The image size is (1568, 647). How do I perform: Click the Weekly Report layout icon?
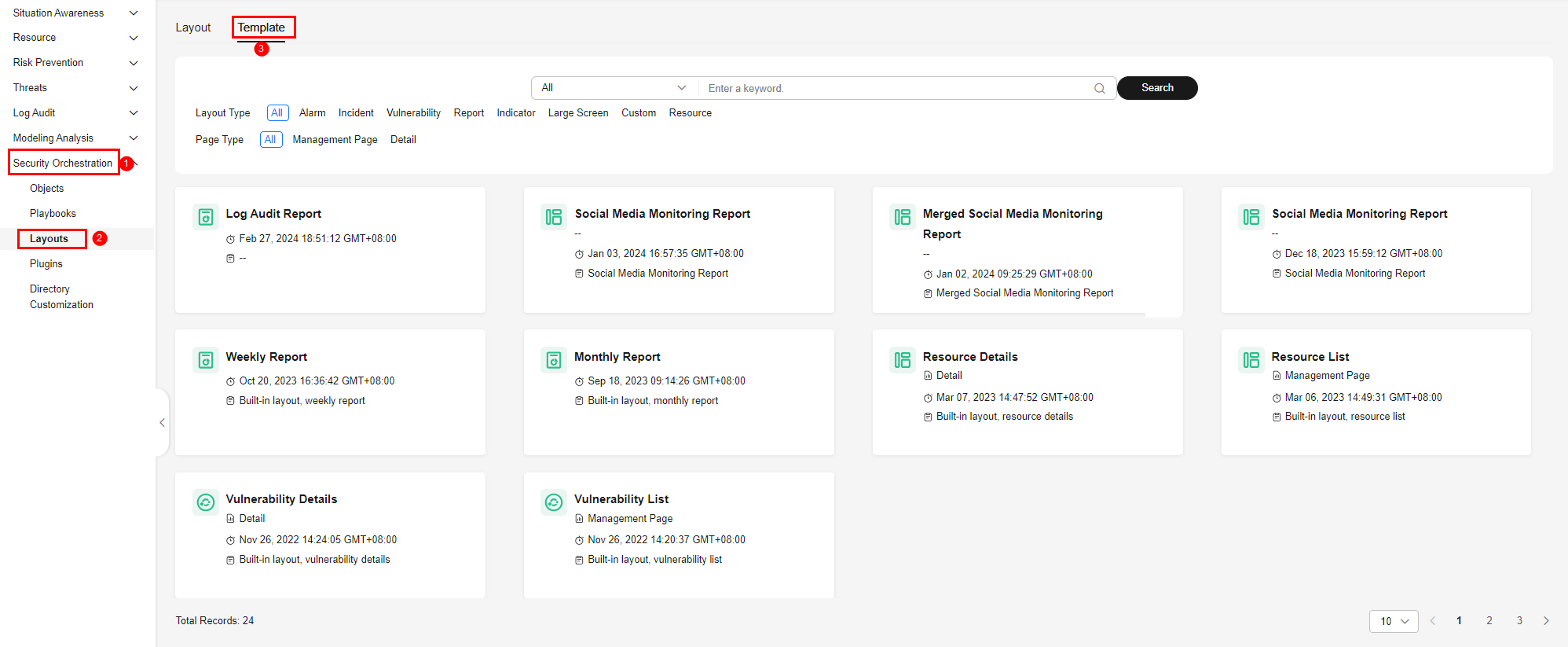pyautogui.click(x=206, y=360)
